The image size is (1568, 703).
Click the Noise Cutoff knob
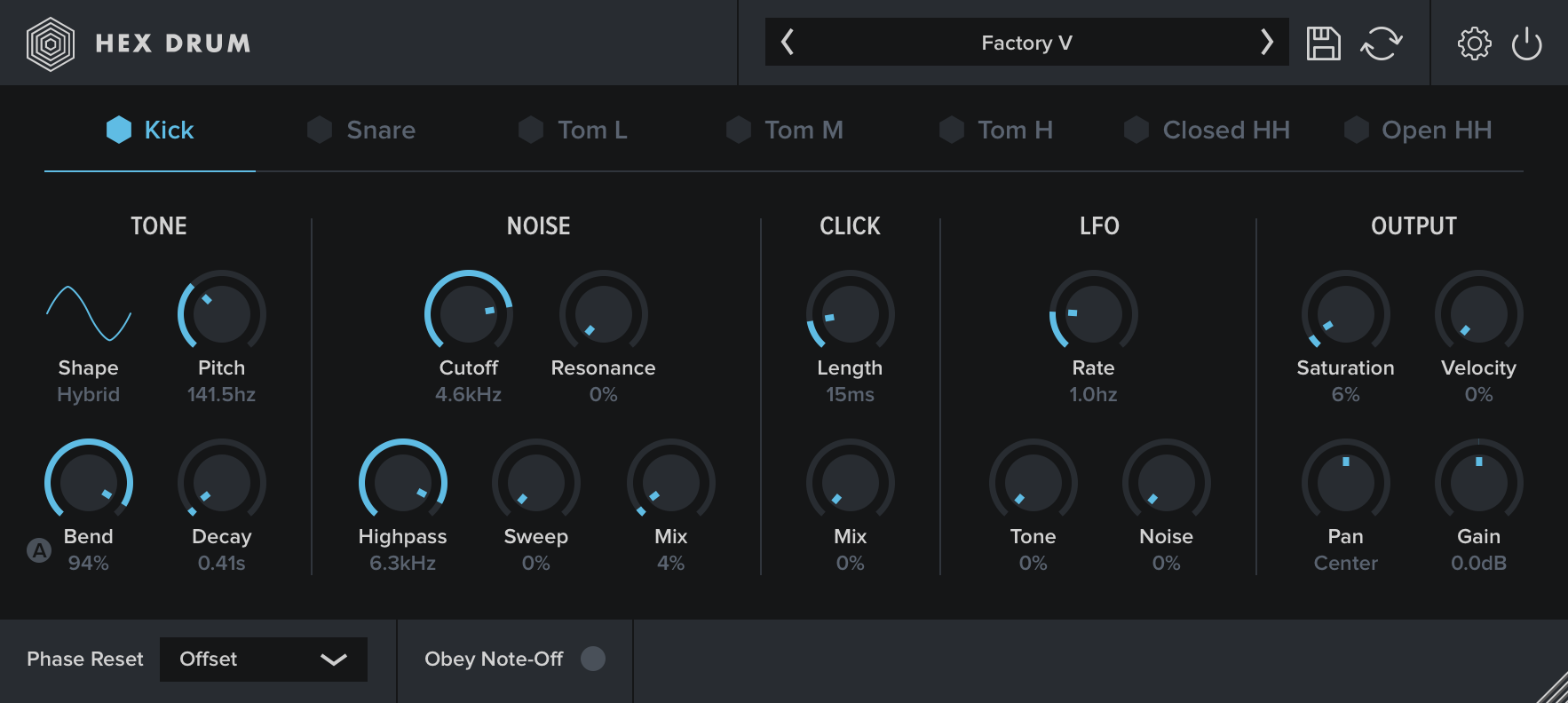pyautogui.click(x=468, y=313)
